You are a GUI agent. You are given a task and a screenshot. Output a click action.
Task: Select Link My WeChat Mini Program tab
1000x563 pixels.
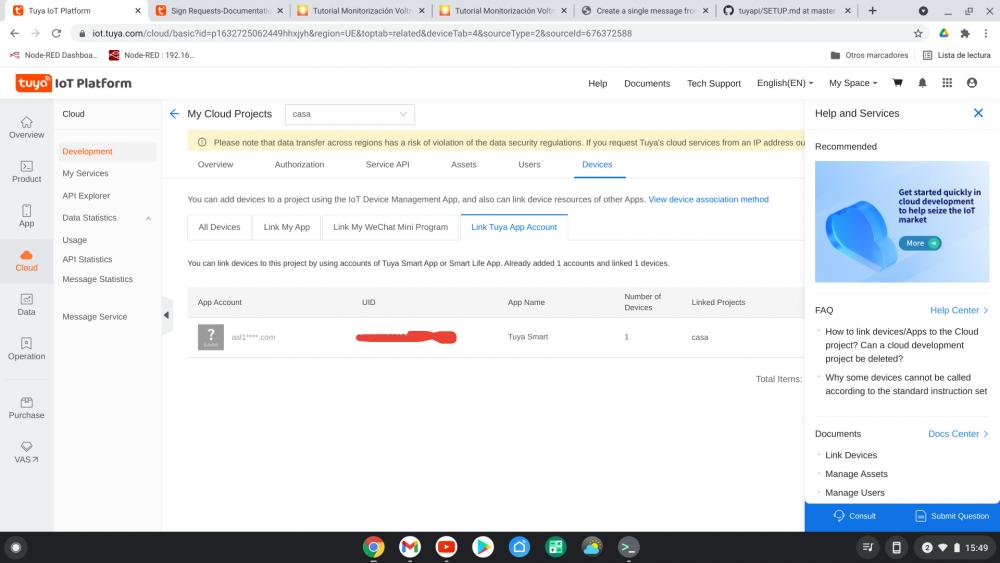[x=390, y=227]
